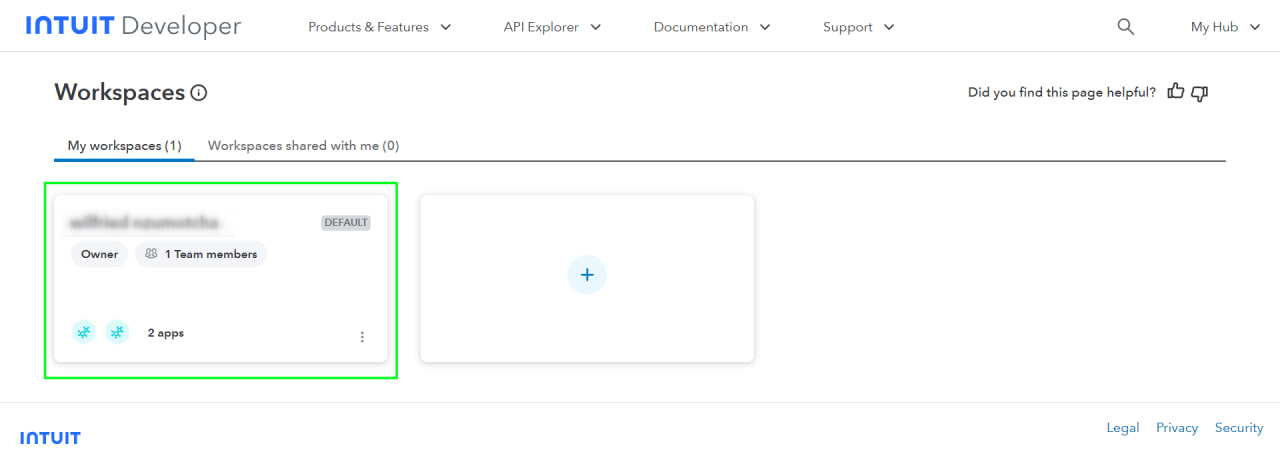Click the thumbs down feedback icon
1280x456 pixels.
click(x=1200, y=92)
